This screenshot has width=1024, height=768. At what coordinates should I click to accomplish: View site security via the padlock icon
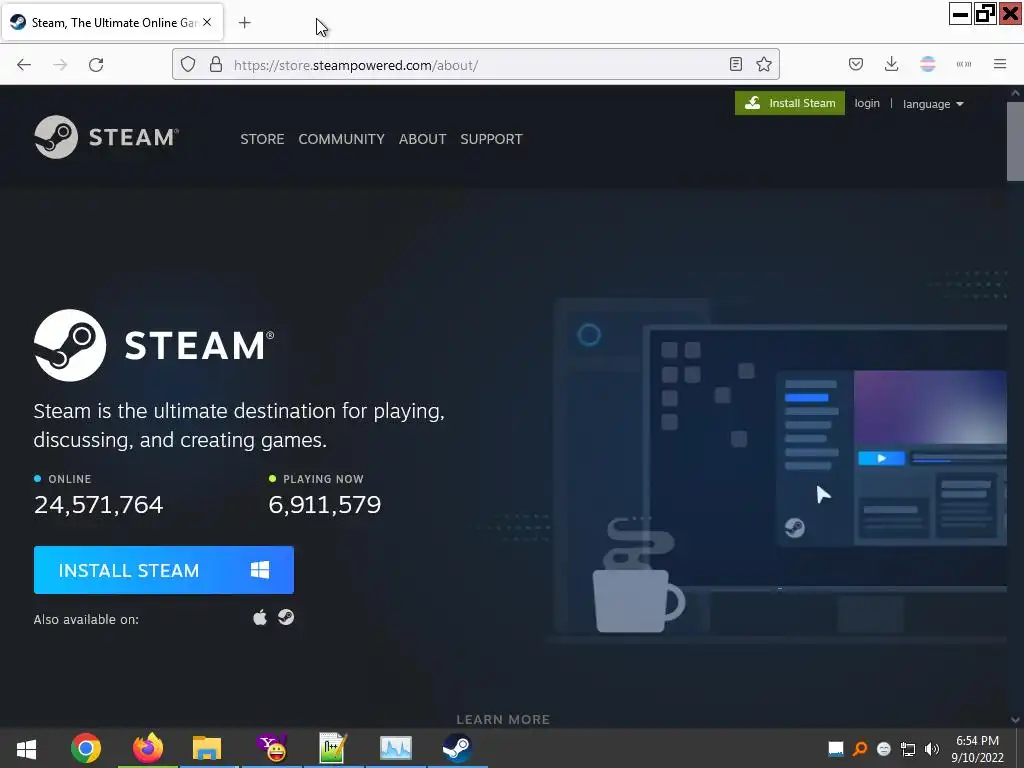pyautogui.click(x=216, y=65)
